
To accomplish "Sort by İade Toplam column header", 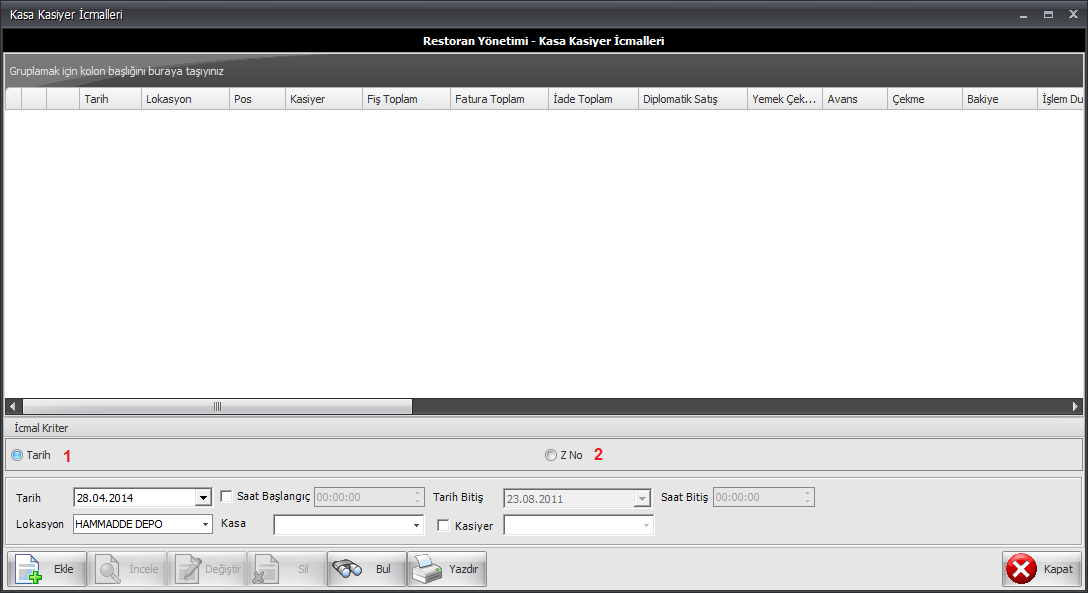I will click(593, 99).
